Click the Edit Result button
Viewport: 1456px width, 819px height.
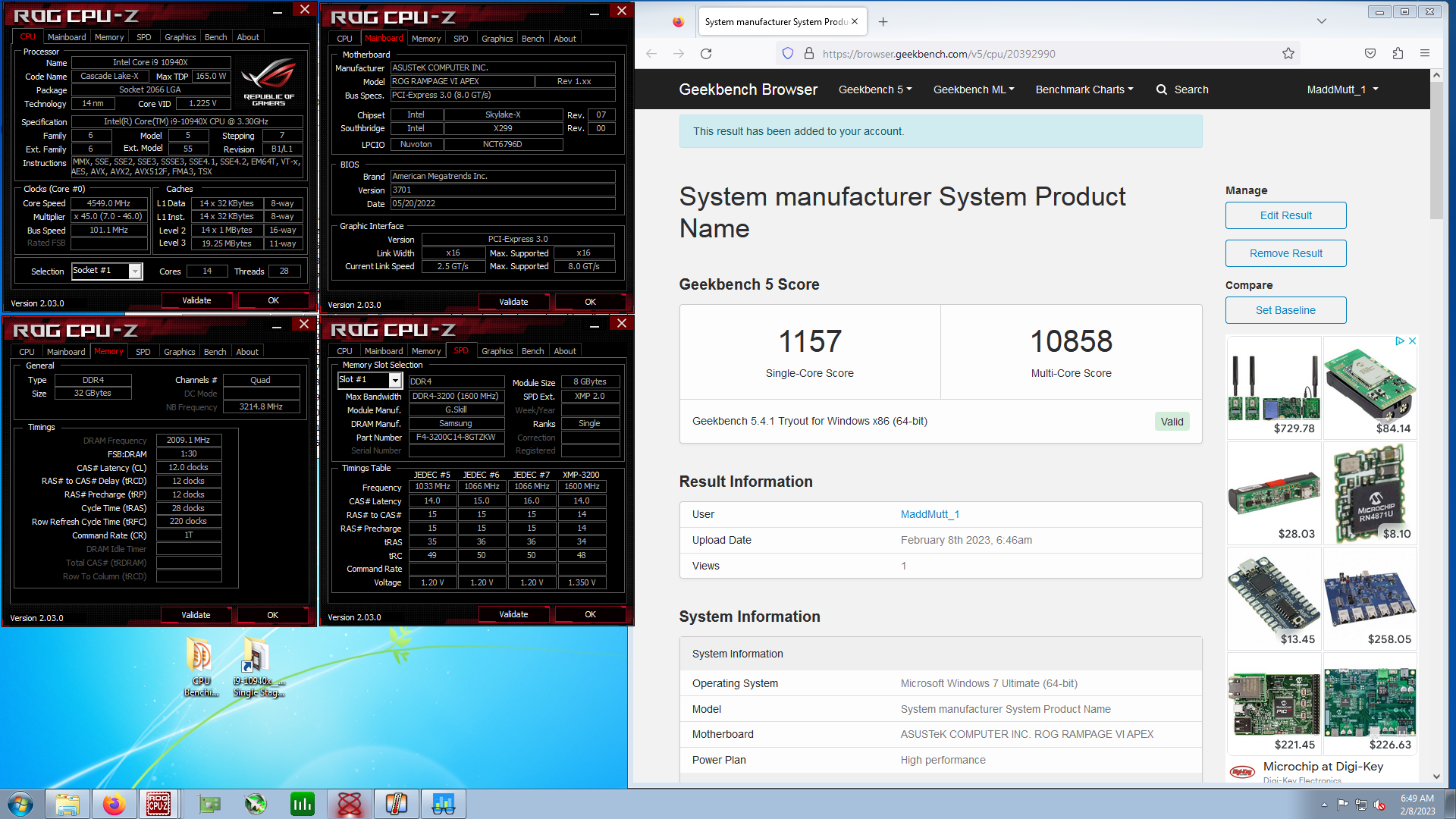click(x=1285, y=215)
